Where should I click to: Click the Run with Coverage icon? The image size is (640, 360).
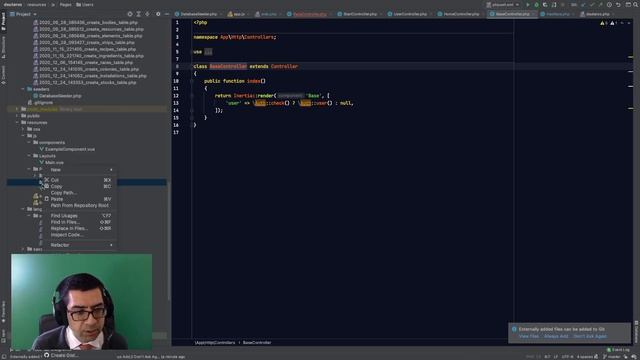[x=545, y=4]
